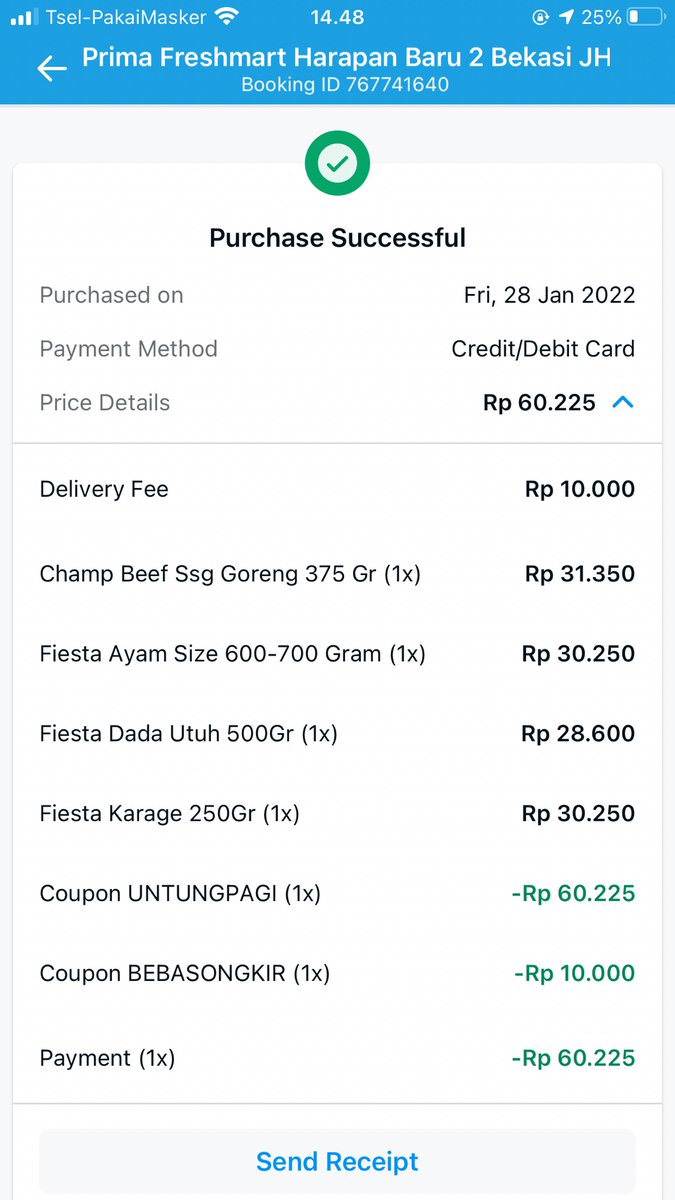The height and width of the screenshot is (1200, 675).
Task: Tap the Prima Freshmart store title
Action: (x=346, y=57)
